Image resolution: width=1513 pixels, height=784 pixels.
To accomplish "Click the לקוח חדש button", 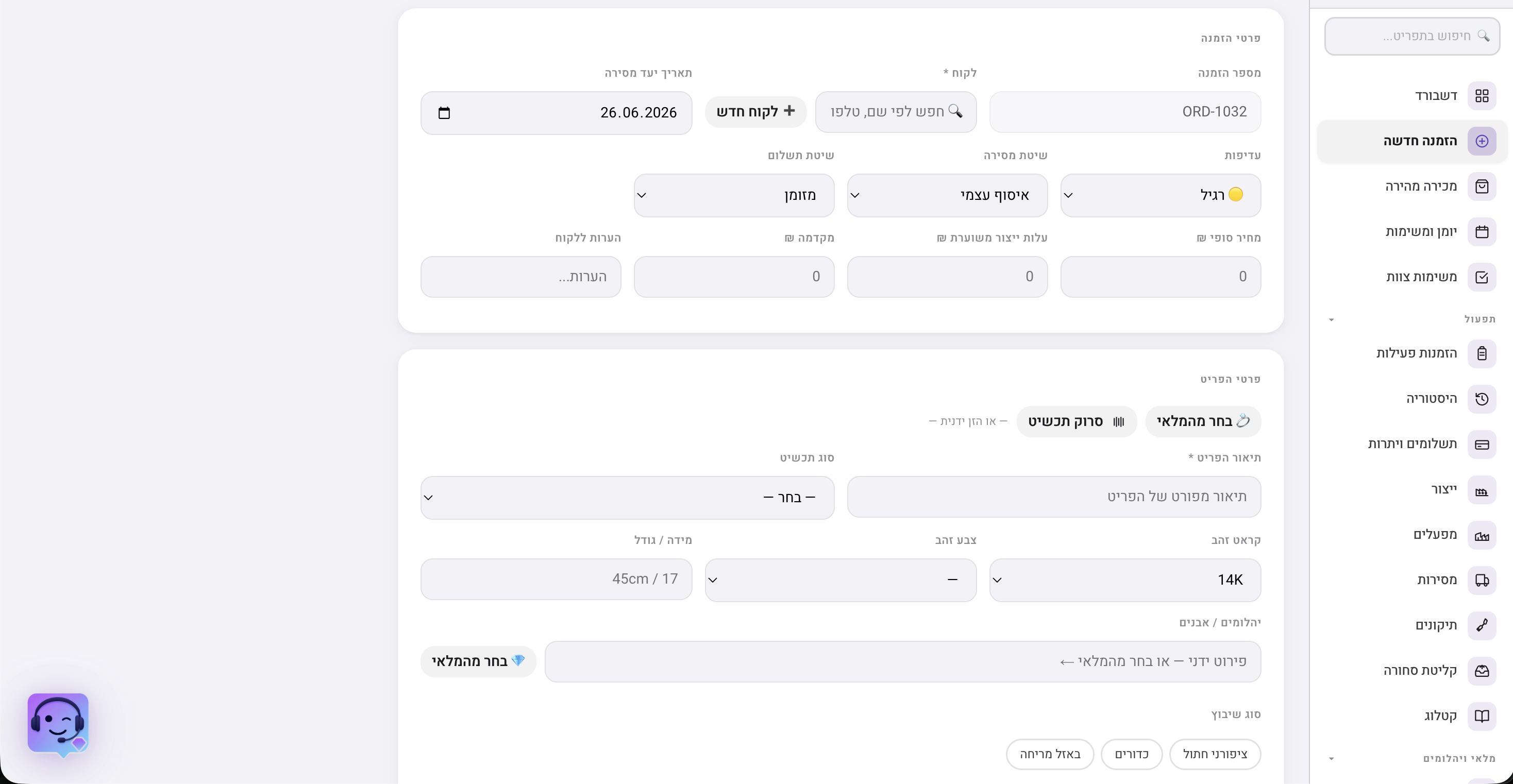I will [755, 112].
